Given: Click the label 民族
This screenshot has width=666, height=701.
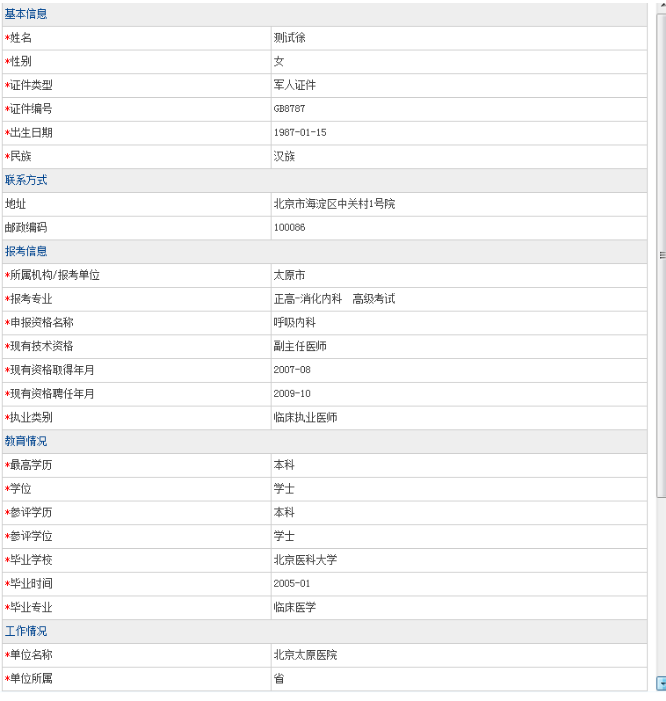Looking at the screenshot, I should (21, 156).
